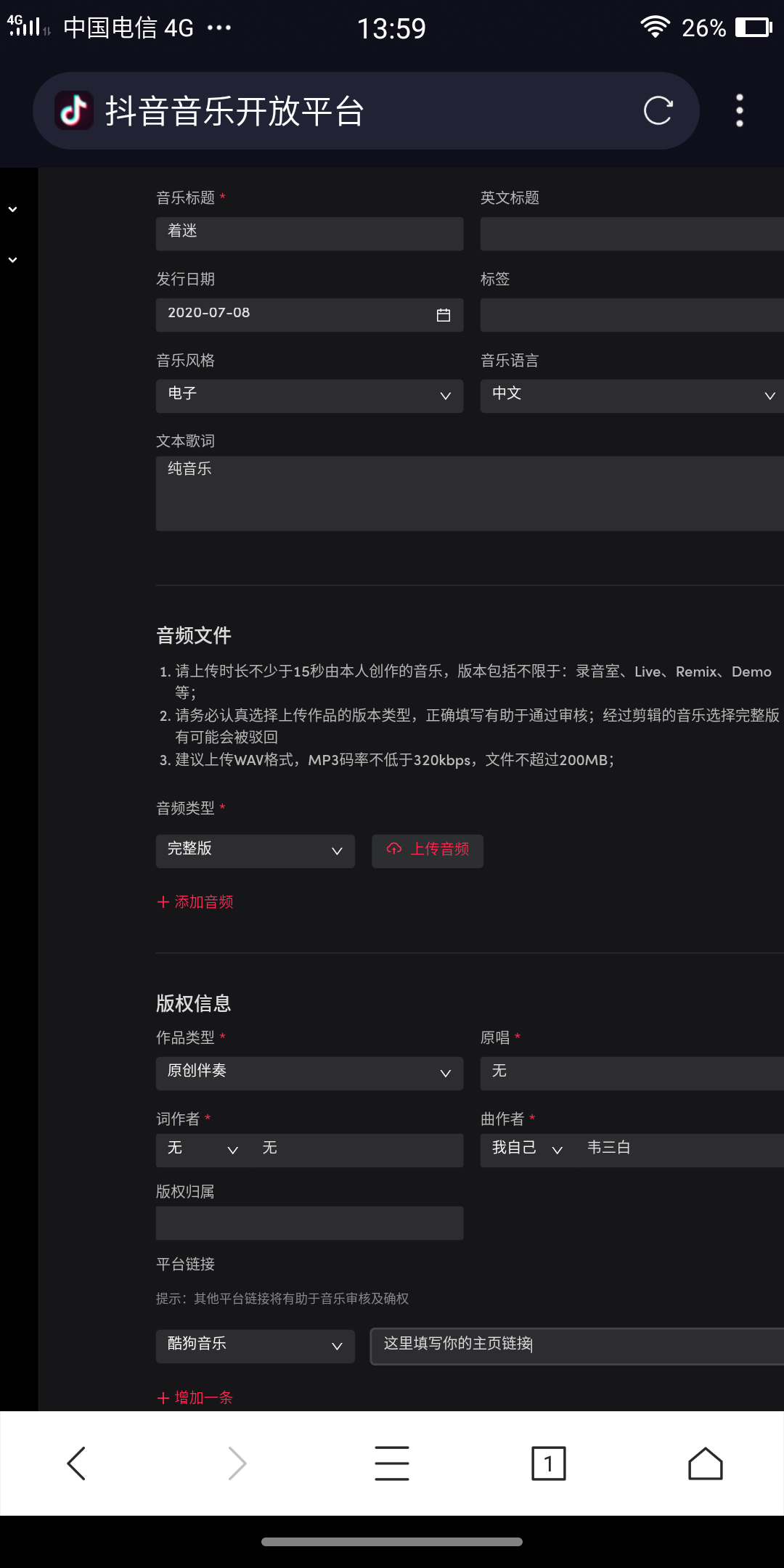The image size is (784, 1568).
Task: Edit the 词作者 name field containing 无
Action: [x=357, y=1150]
